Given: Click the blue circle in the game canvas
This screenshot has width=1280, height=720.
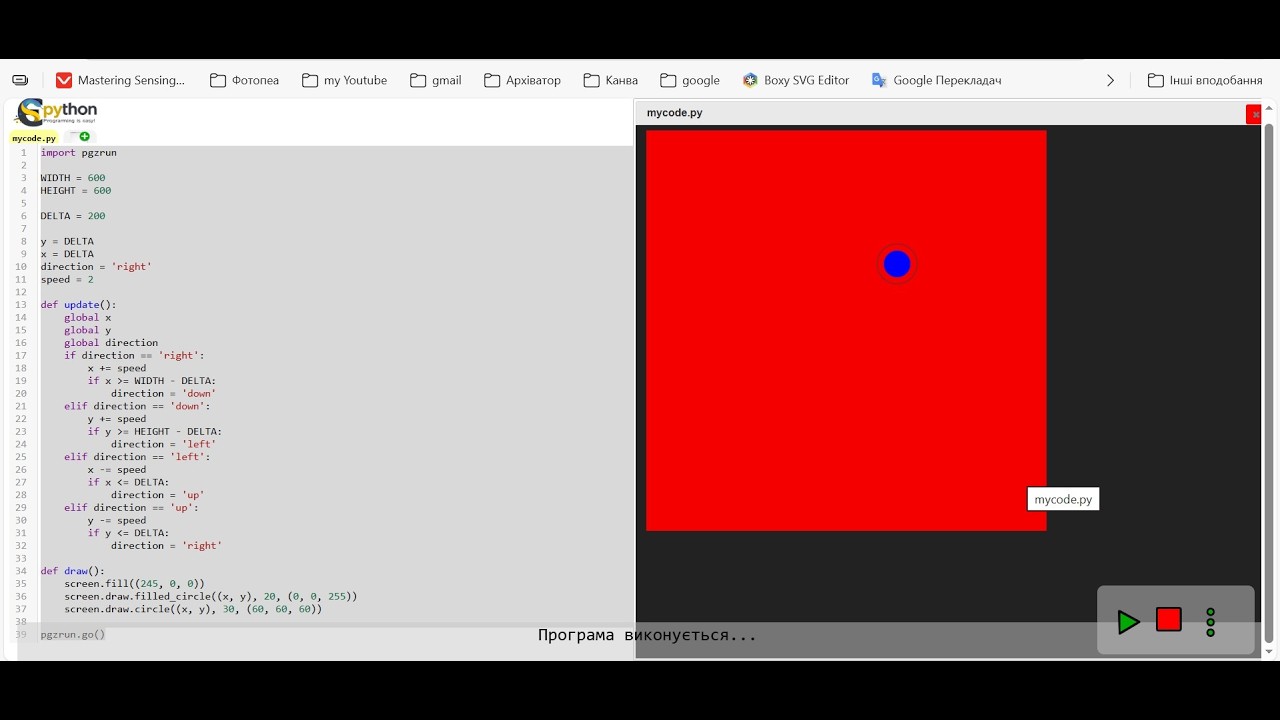Looking at the screenshot, I should tap(897, 264).
